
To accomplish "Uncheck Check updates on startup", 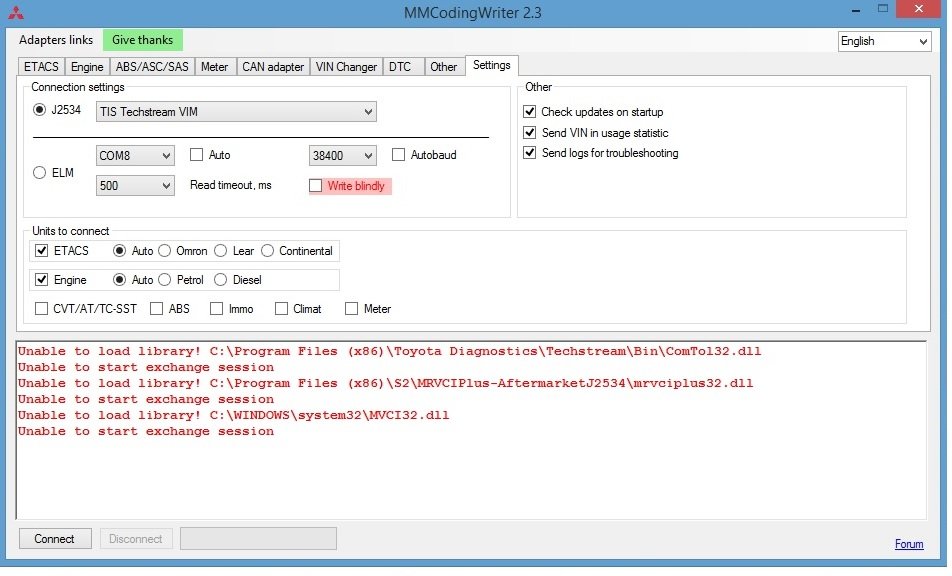I will pyautogui.click(x=529, y=112).
